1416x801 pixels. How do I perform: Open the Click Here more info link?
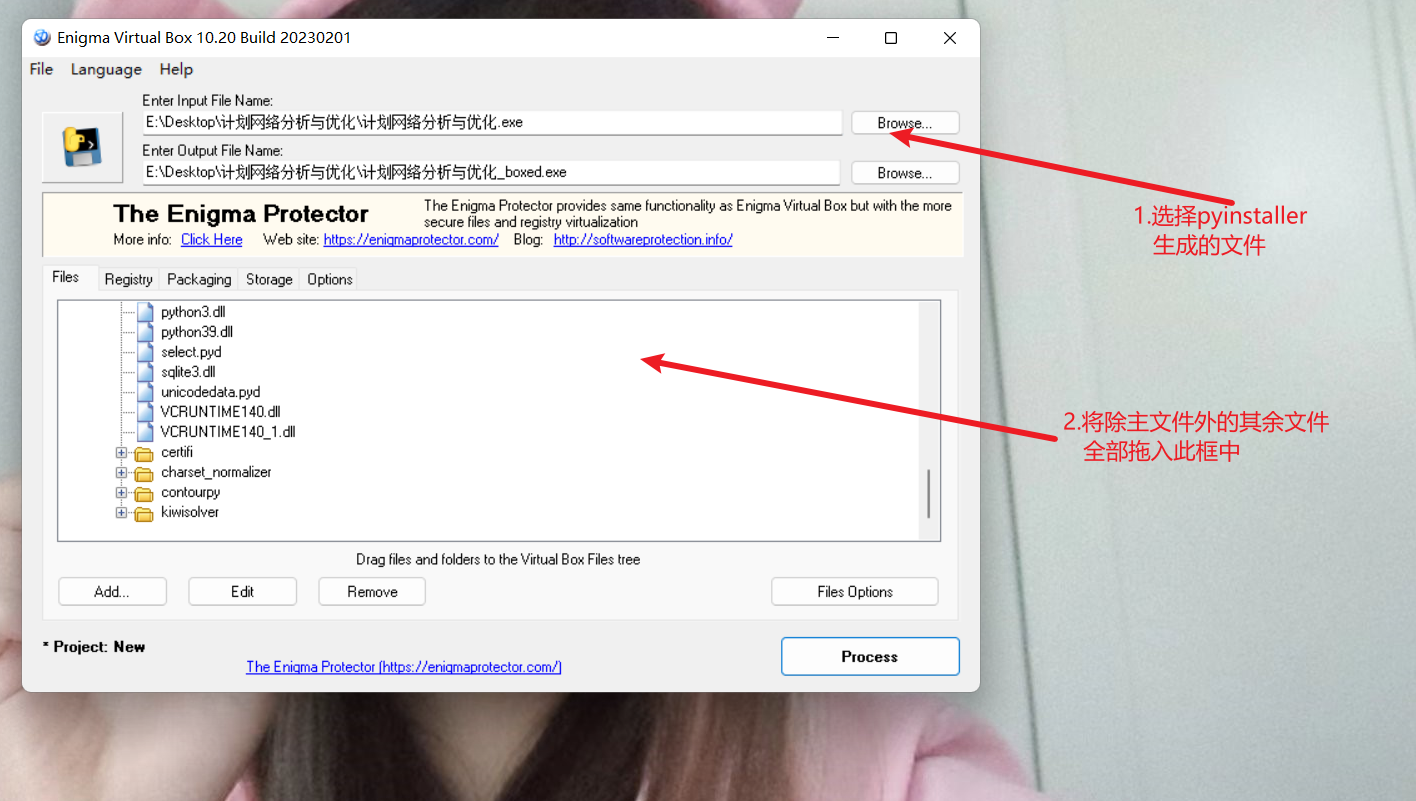point(212,240)
